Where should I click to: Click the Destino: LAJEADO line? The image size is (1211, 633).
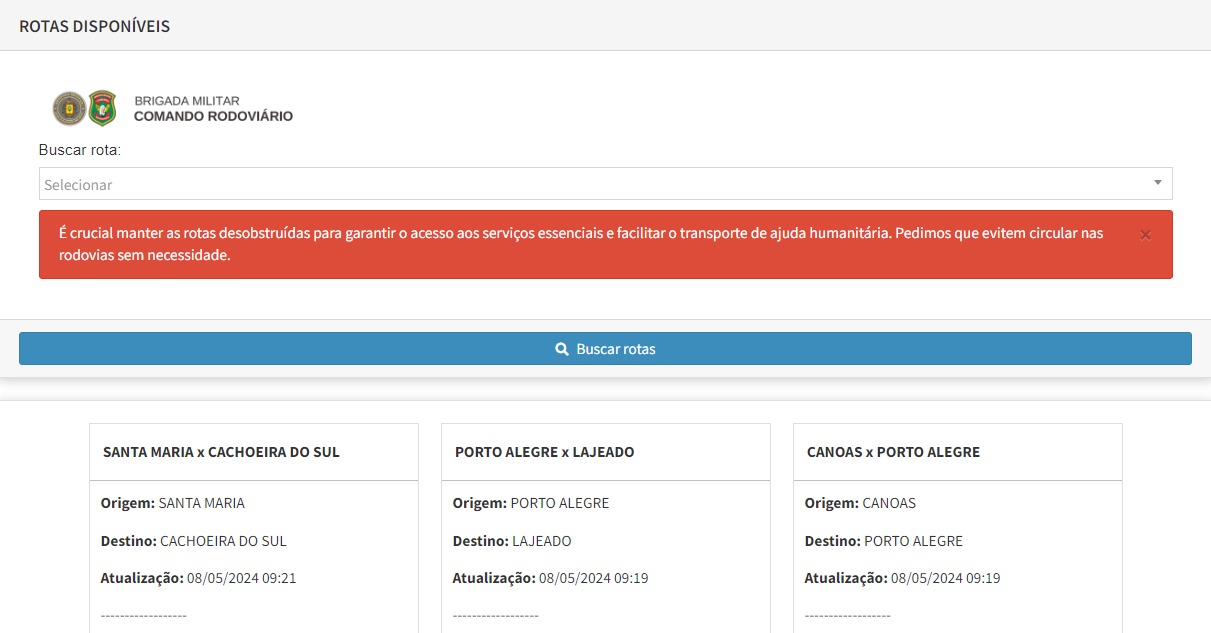pos(512,541)
